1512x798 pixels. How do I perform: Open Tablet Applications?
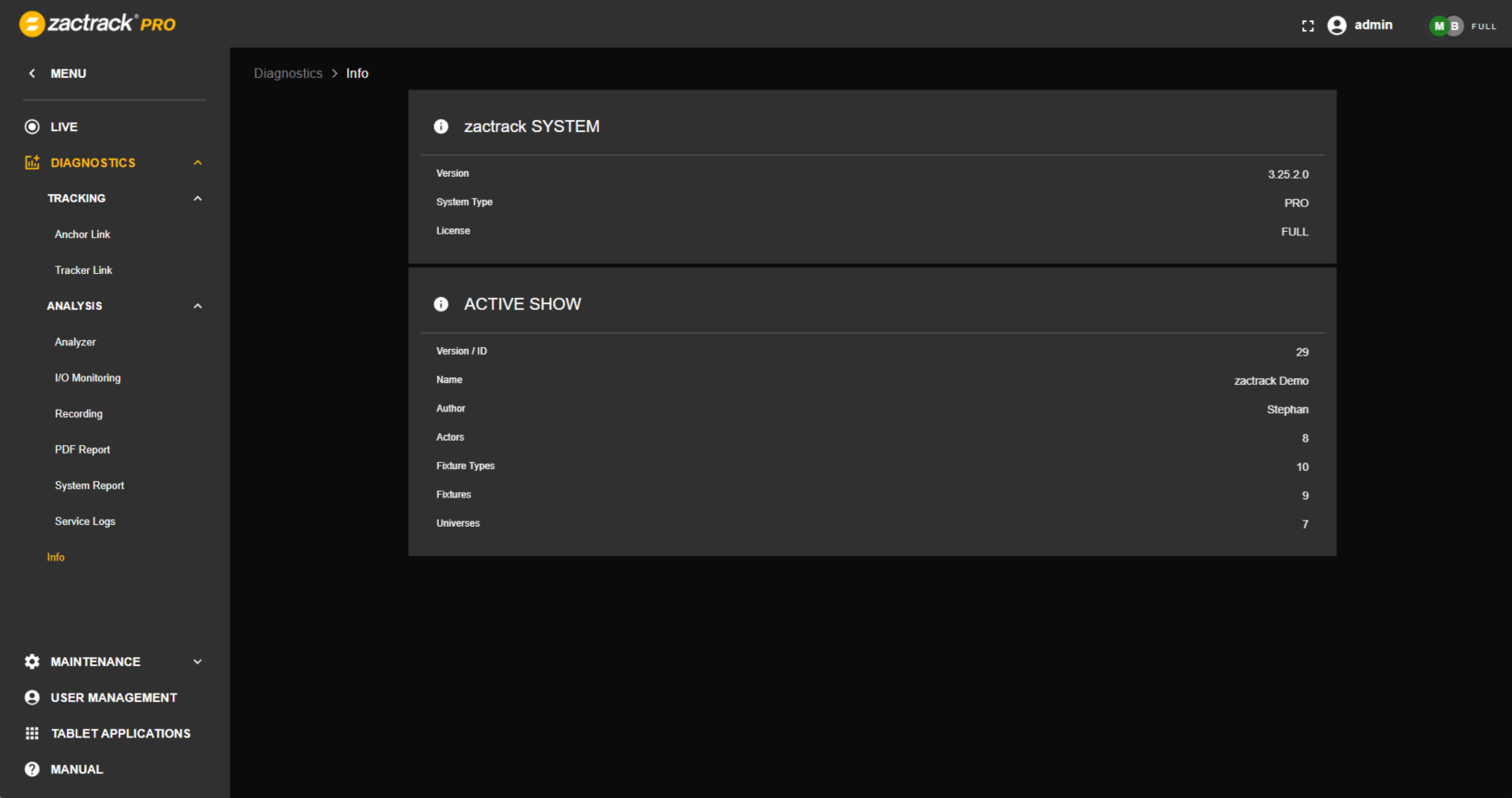coord(121,733)
